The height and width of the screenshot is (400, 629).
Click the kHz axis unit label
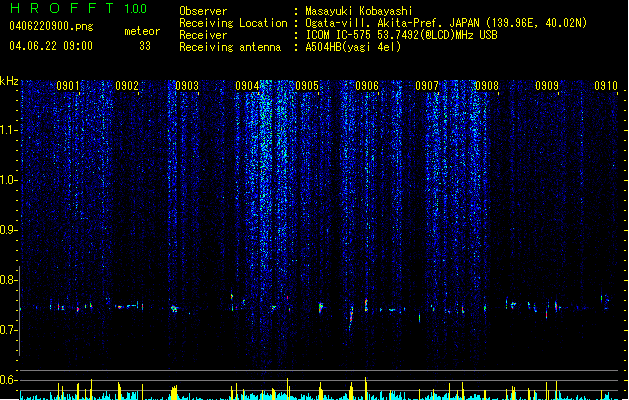[9, 81]
